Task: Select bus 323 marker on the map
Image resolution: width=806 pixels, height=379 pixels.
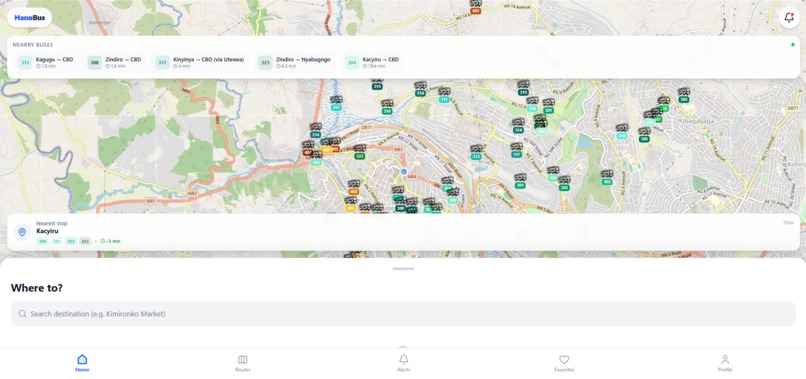Action: pyautogui.click(x=360, y=152)
